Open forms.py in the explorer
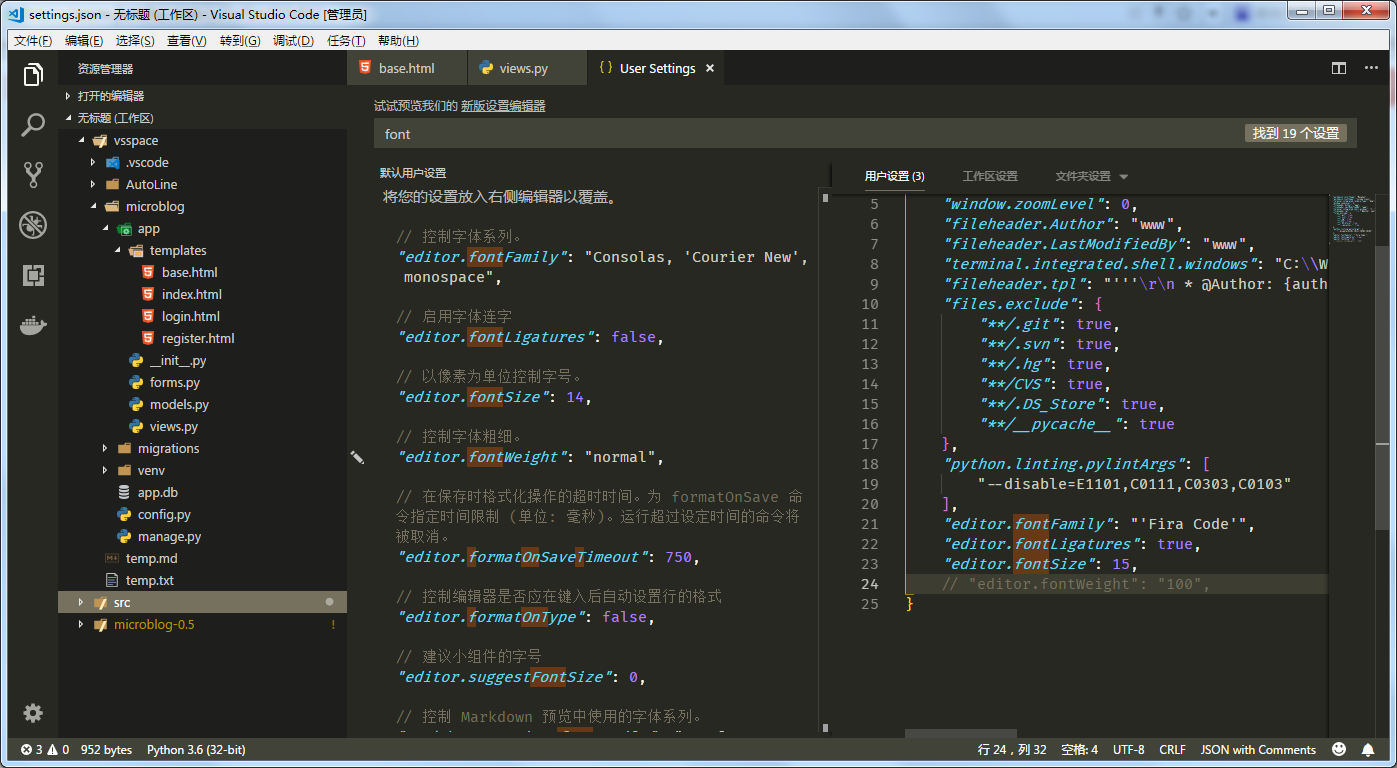This screenshot has width=1397, height=768. (x=175, y=382)
